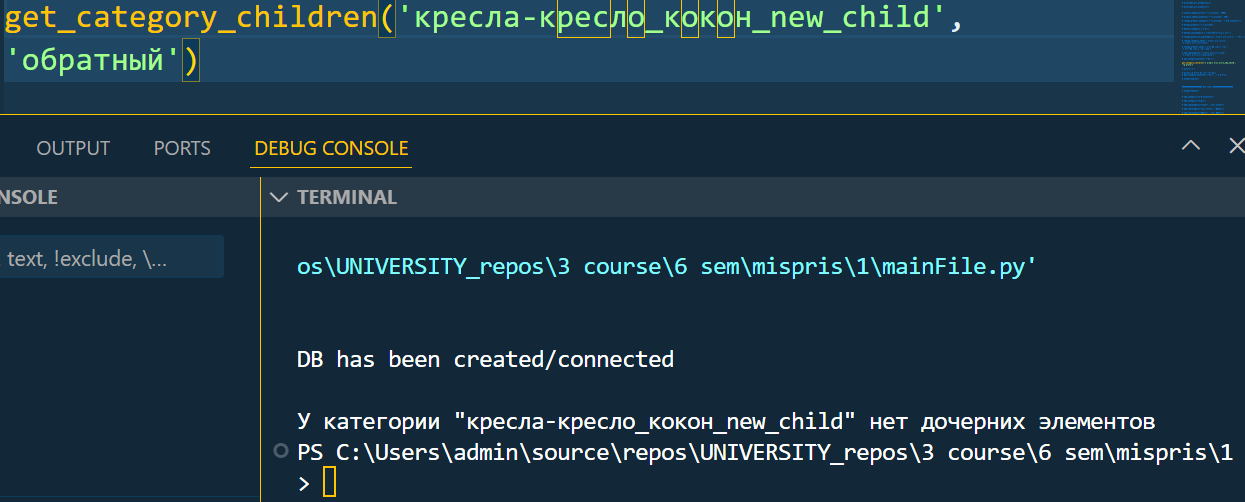This screenshot has height=502, width=1245.
Task: Collapse the TERMINAL section chevron
Action: coord(279,197)
